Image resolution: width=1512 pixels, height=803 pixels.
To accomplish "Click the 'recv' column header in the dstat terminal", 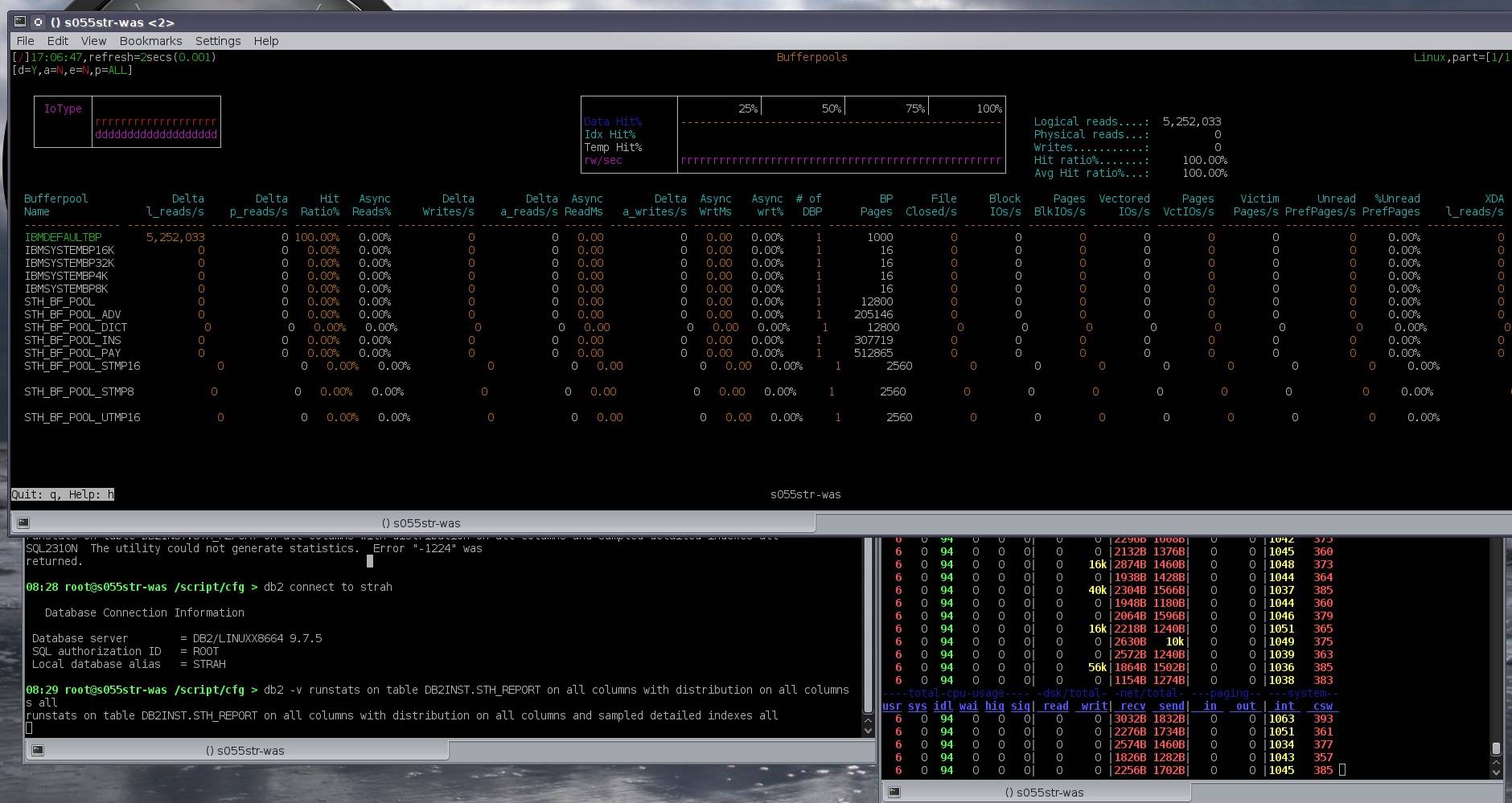I will coord(1133,706).
